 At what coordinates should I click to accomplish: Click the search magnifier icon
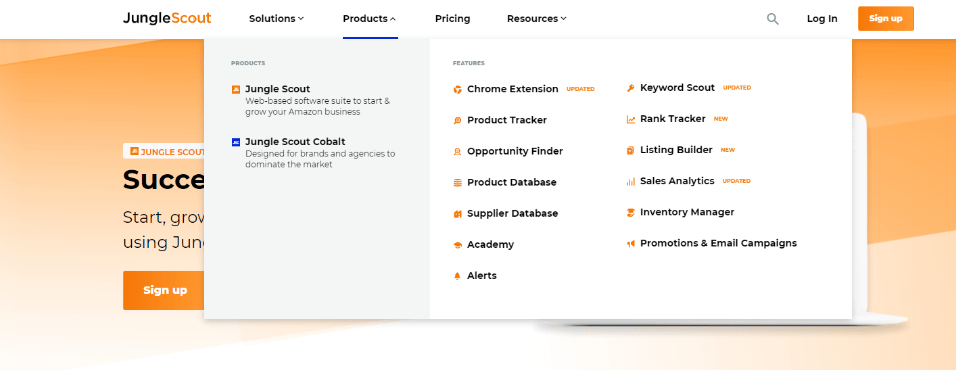point(772,19)
